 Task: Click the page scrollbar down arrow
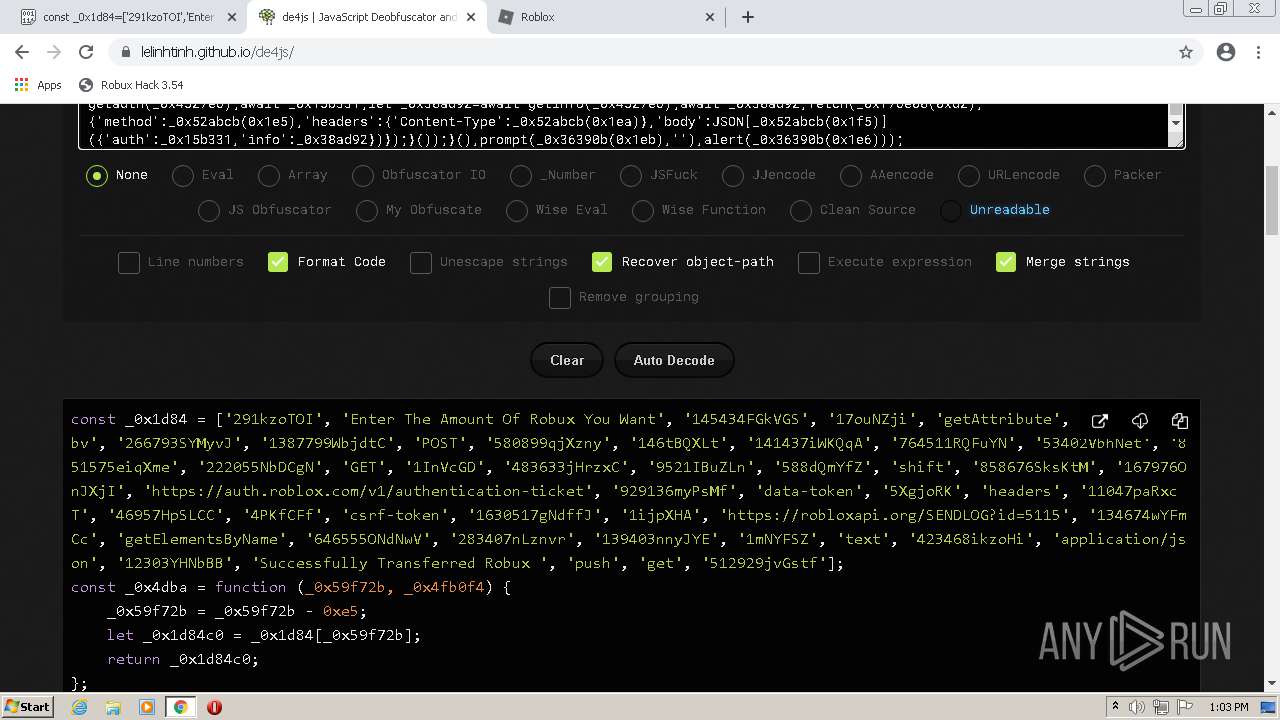pos(1271,684)
